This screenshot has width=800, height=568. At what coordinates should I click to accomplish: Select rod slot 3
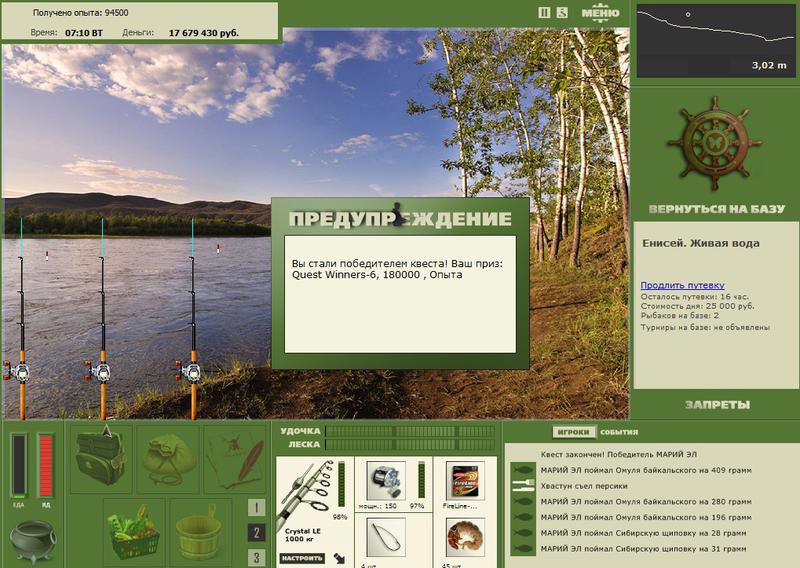pos(256,557)
